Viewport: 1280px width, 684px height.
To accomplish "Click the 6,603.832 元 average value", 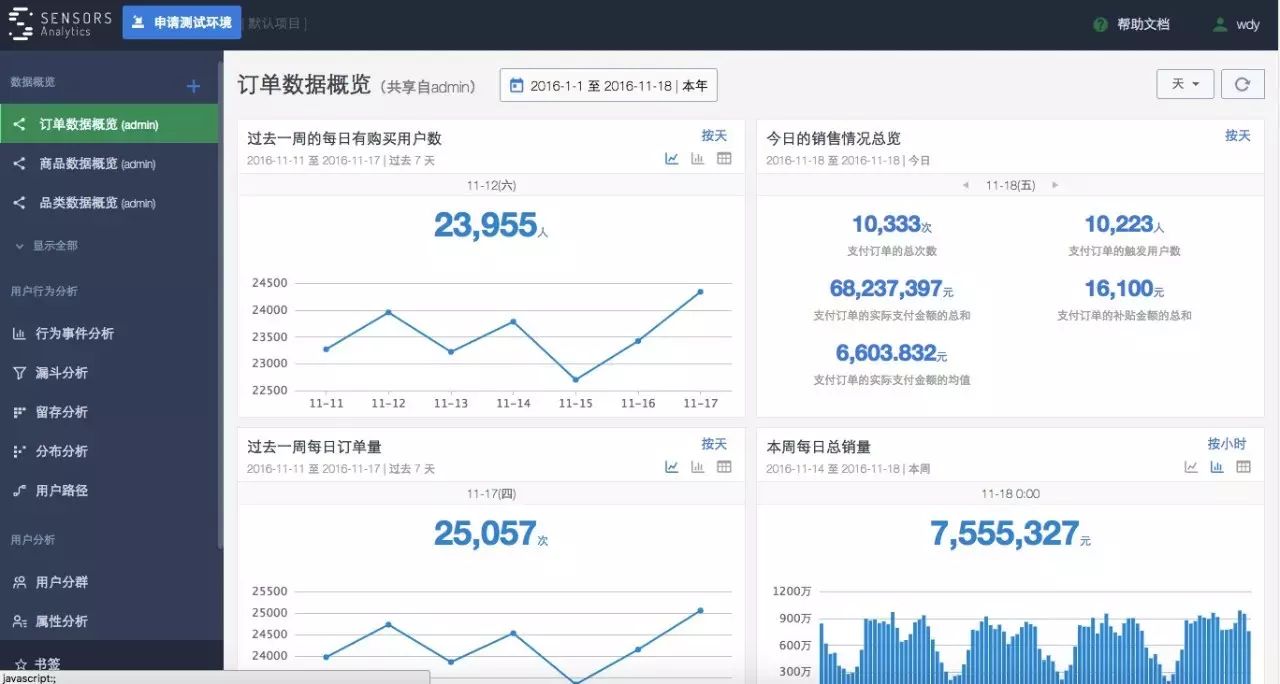I will point(891,353).
